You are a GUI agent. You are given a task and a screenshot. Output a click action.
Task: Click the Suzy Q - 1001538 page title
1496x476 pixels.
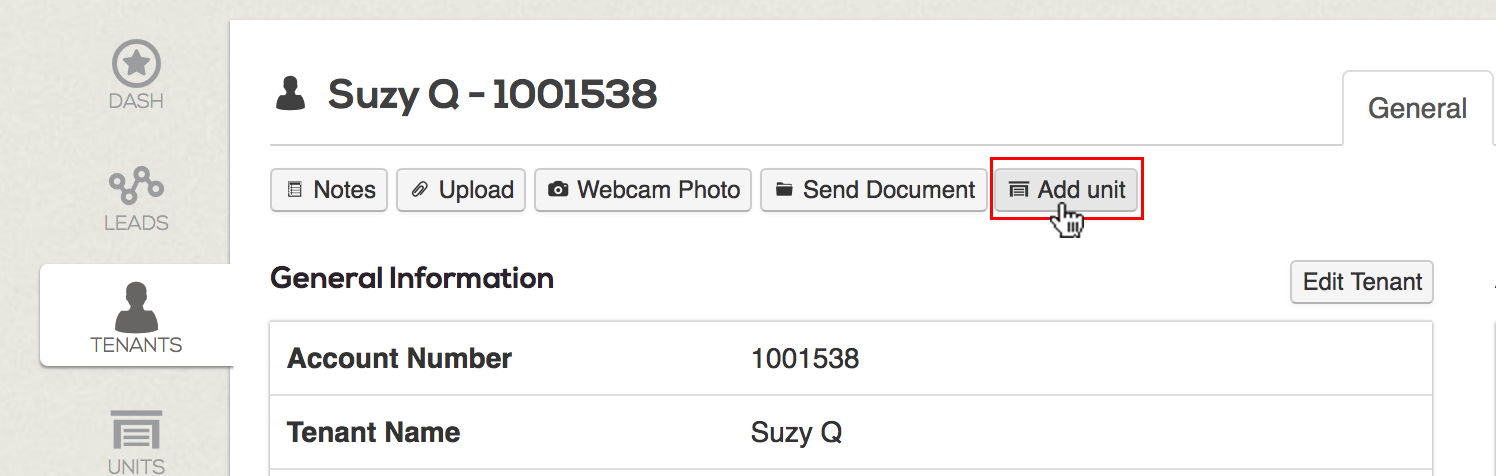click(492, 95)
